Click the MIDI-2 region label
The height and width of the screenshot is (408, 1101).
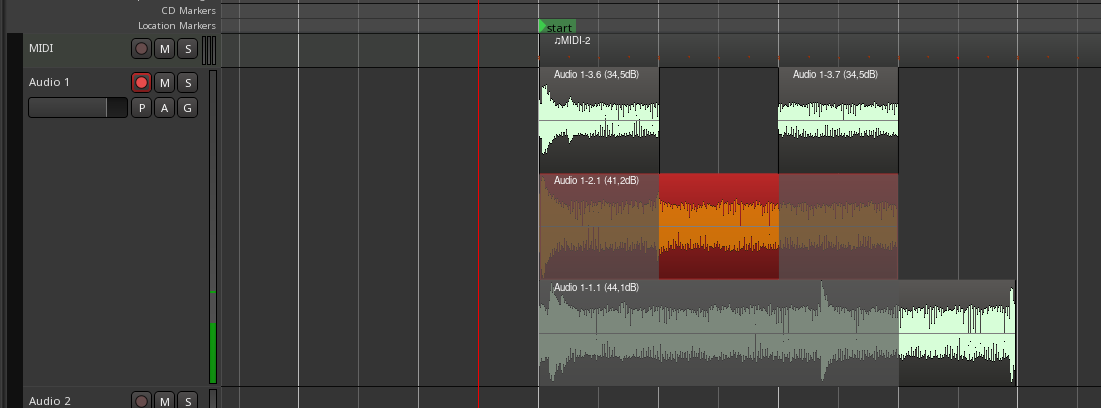[x=573, y=41]
